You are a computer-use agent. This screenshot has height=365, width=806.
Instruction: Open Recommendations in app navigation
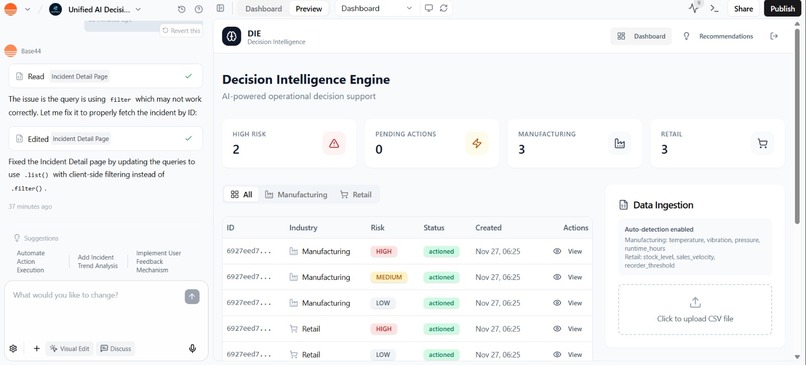719,36
